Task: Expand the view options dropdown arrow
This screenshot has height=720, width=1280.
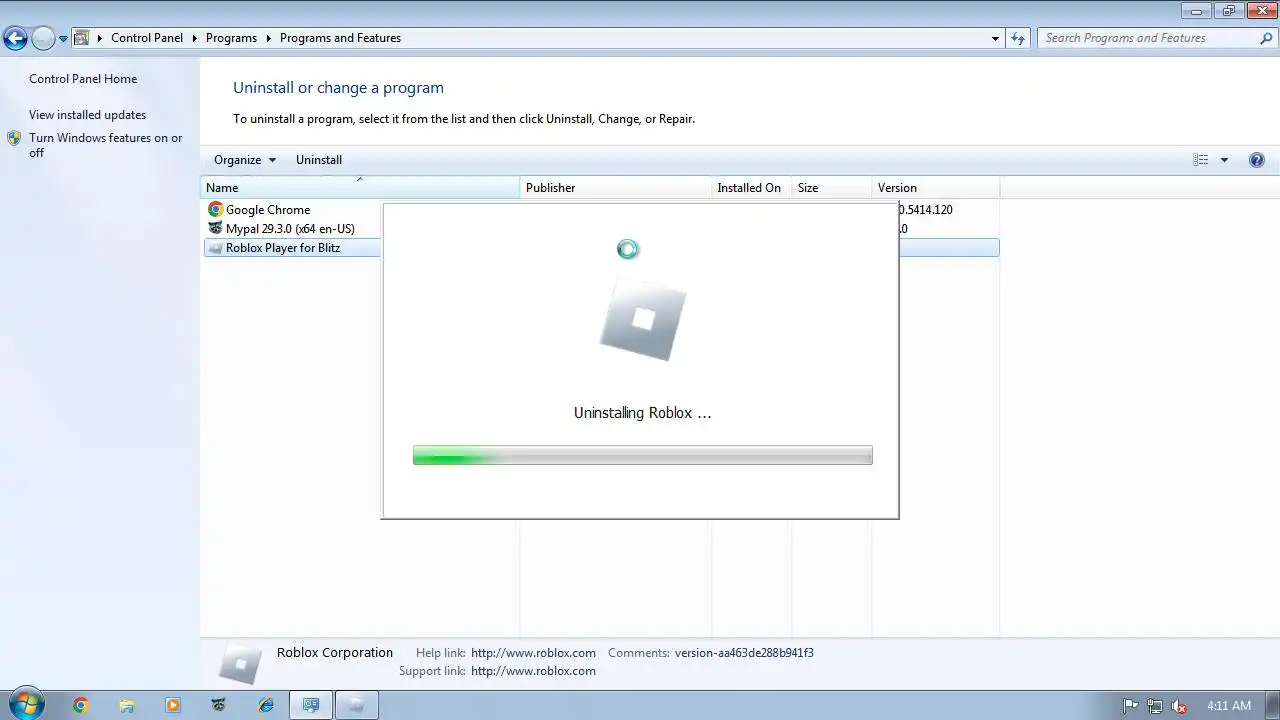Action: tap(1224, 160)
